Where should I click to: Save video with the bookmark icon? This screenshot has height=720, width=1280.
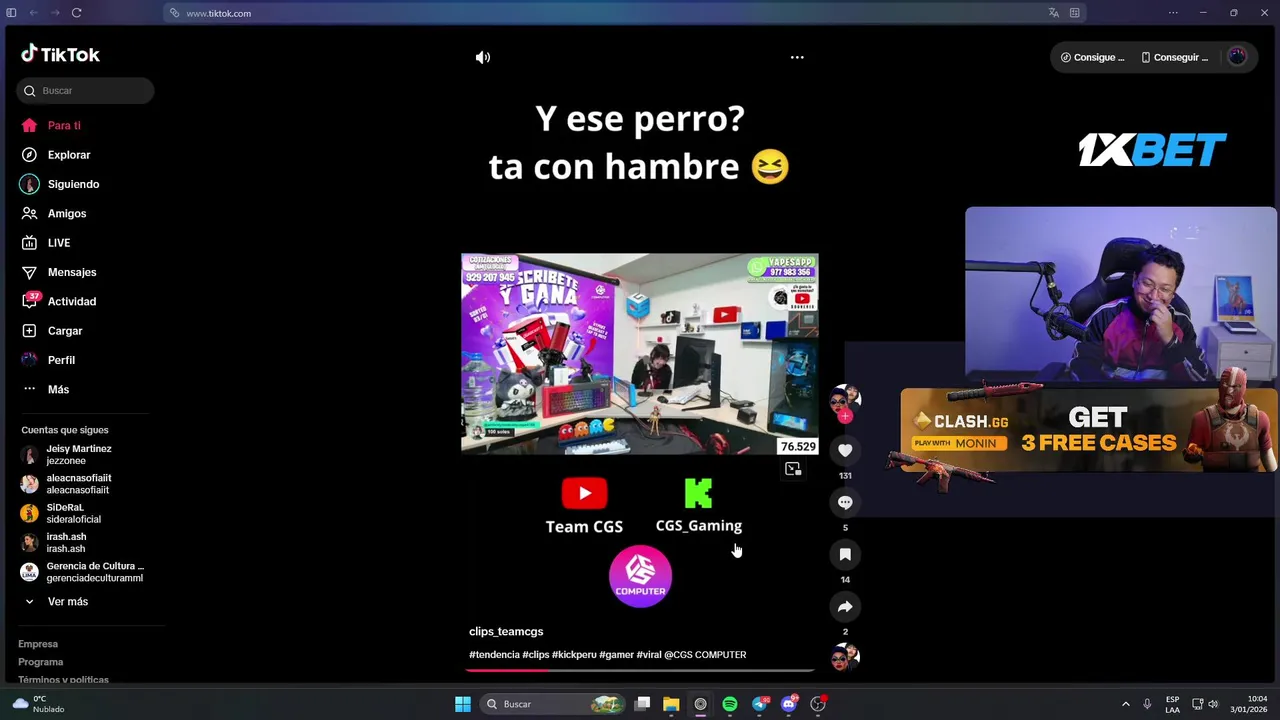tap(845, 555)
